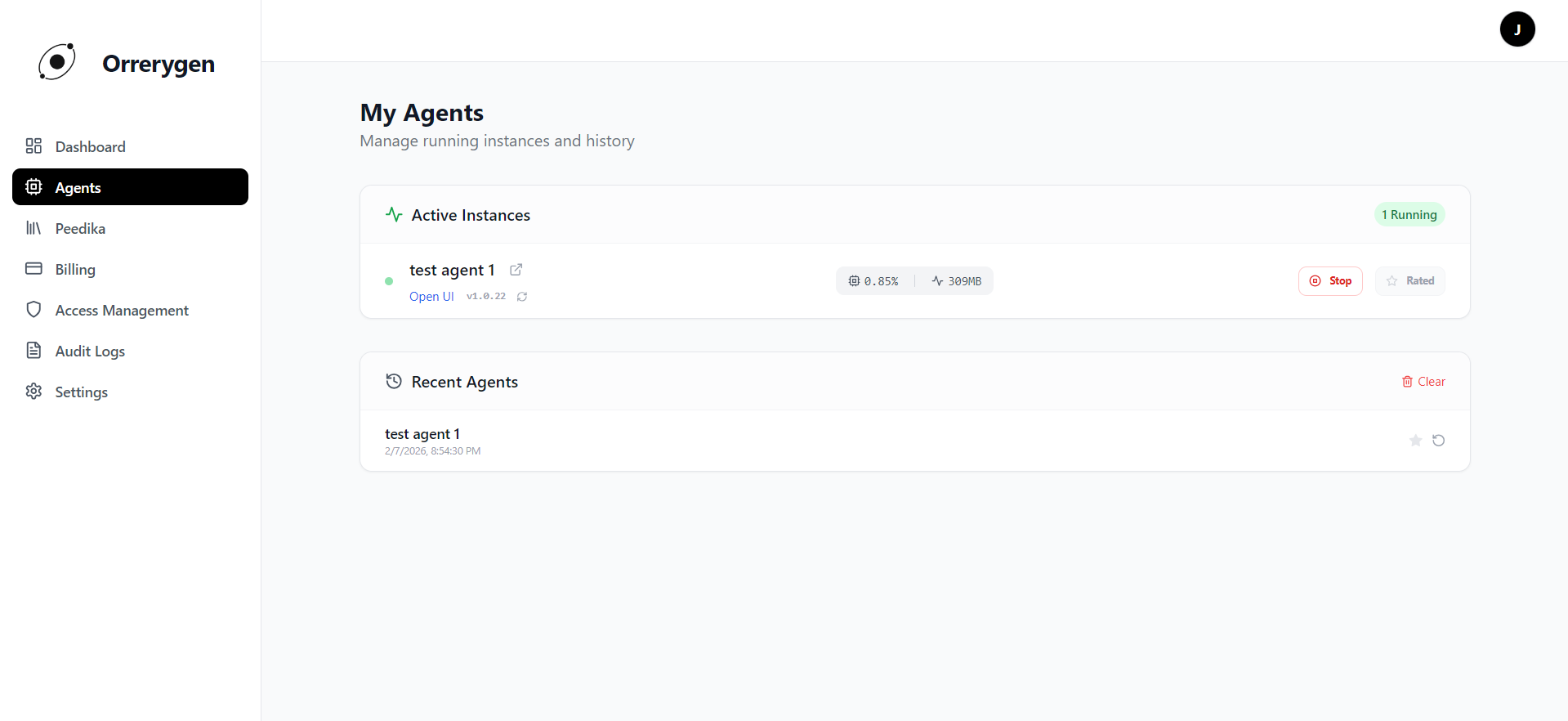The image size is (1568, 721).
Task: Star the recent test agent 1 entry
Action: pos(1415,440)
